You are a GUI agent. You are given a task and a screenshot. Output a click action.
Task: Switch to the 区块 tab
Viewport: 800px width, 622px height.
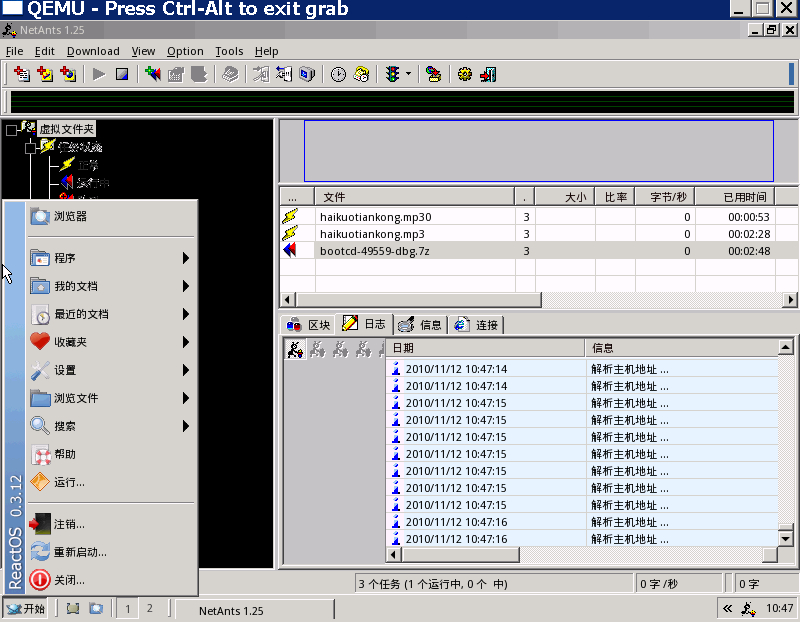pos(308,325)
